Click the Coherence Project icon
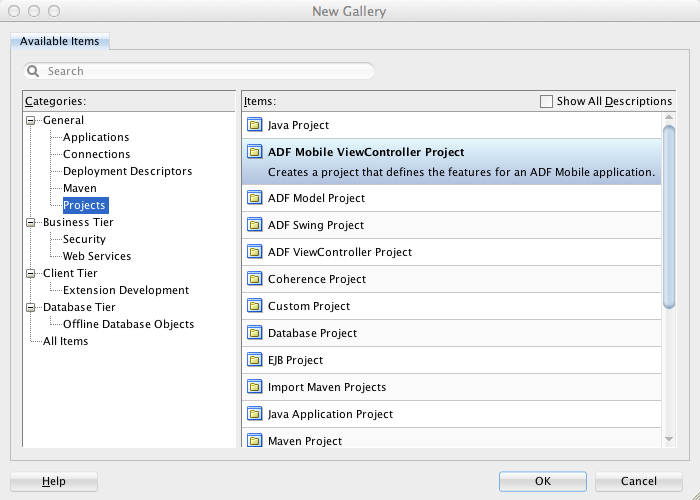This screenshot has height=500, width=700. [254, 279]
